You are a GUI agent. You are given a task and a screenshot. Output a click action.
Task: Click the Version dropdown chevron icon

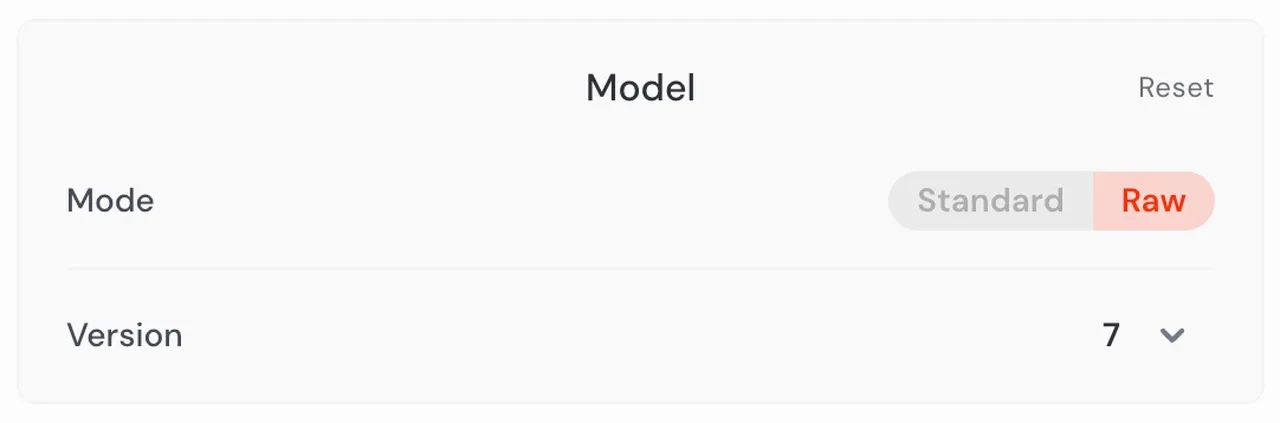pos(1172,335)
